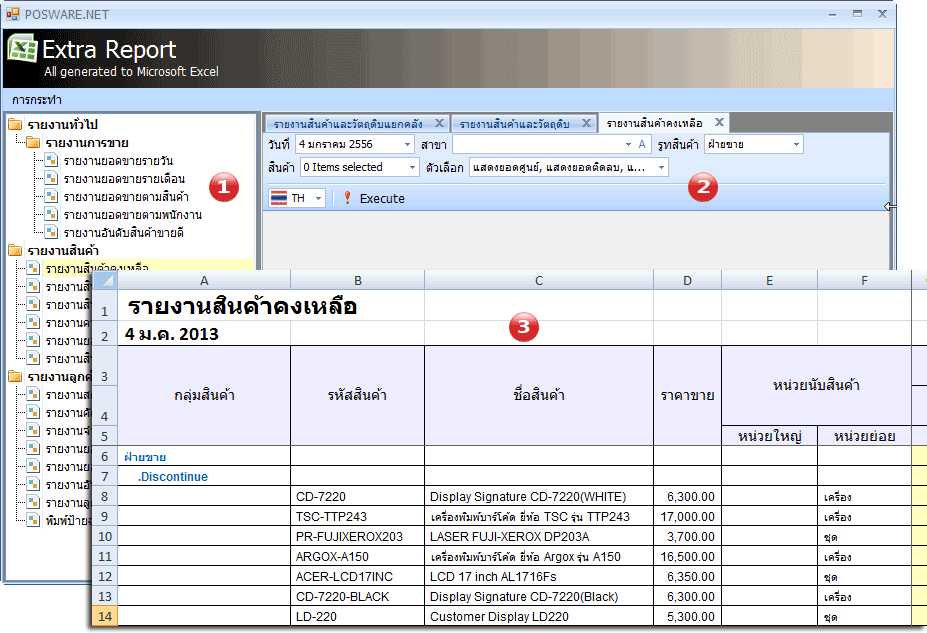Collapse the รายงานทั่วไป folder

15,125
